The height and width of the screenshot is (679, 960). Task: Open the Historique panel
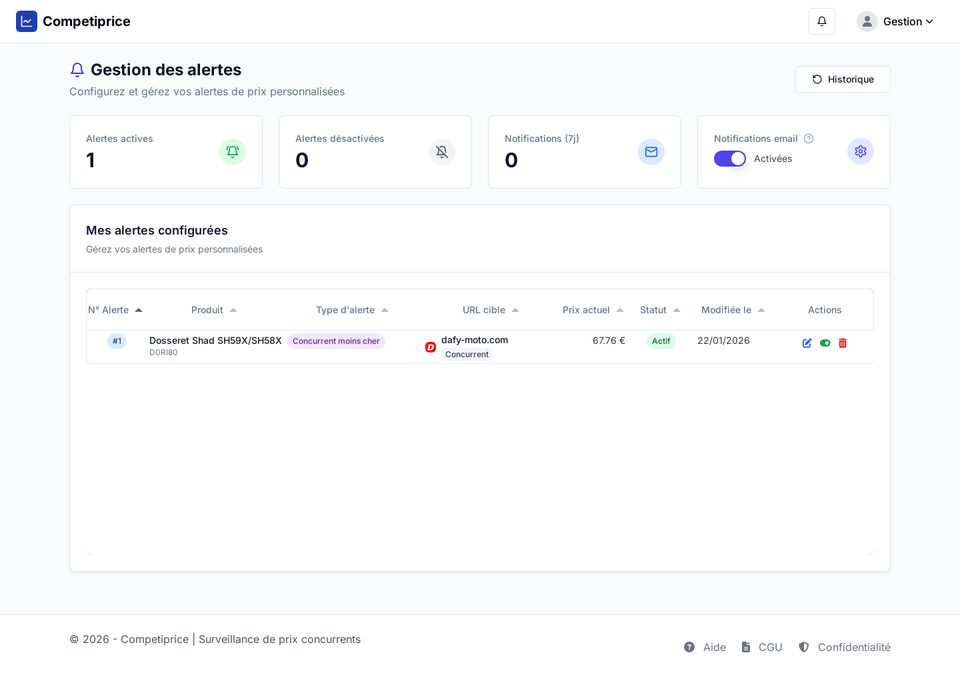pos(842,78)
